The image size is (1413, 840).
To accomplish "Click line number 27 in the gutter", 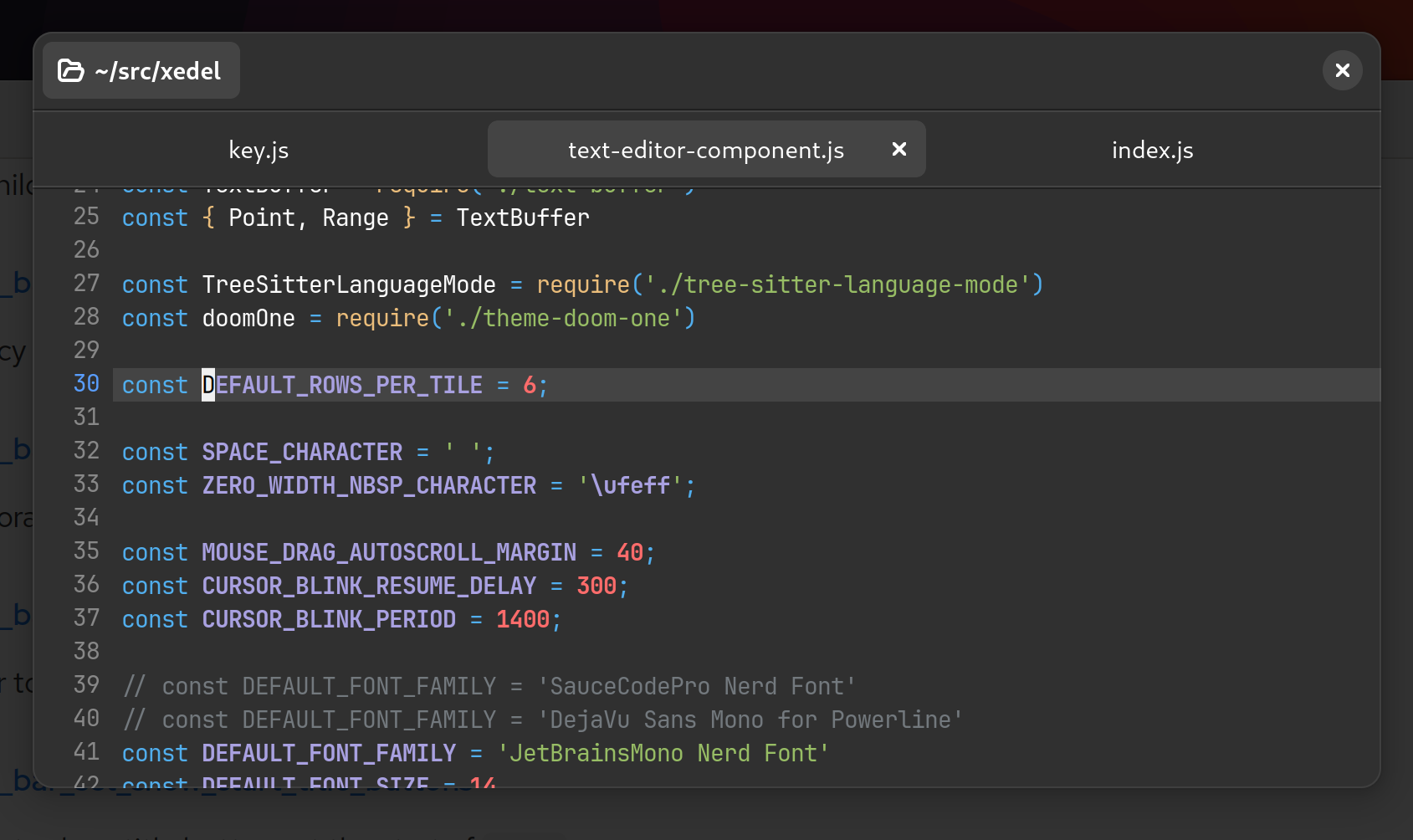I will pyautogui.click(x=87, y=283).
